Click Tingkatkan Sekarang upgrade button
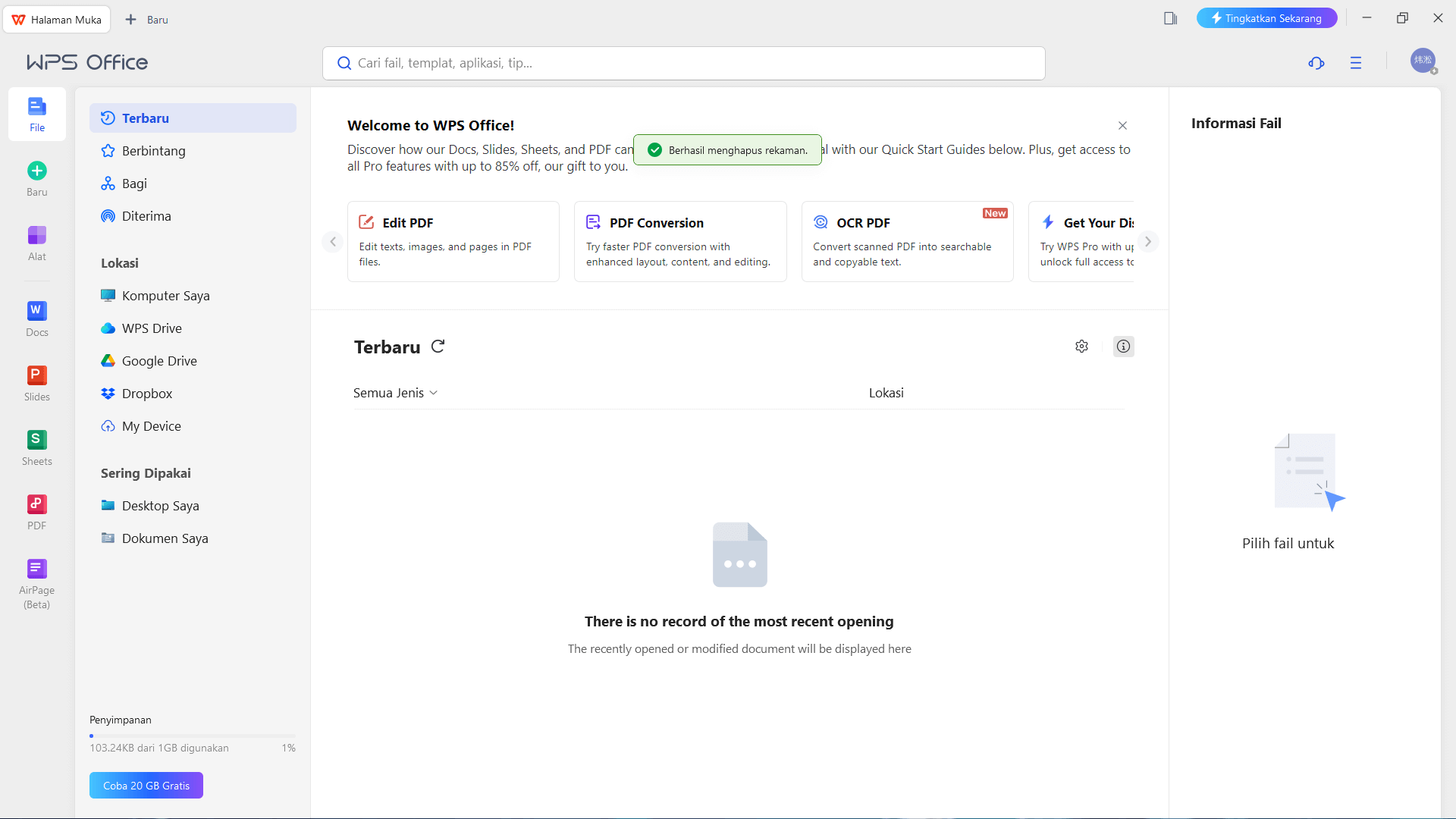 (1266, 18)
